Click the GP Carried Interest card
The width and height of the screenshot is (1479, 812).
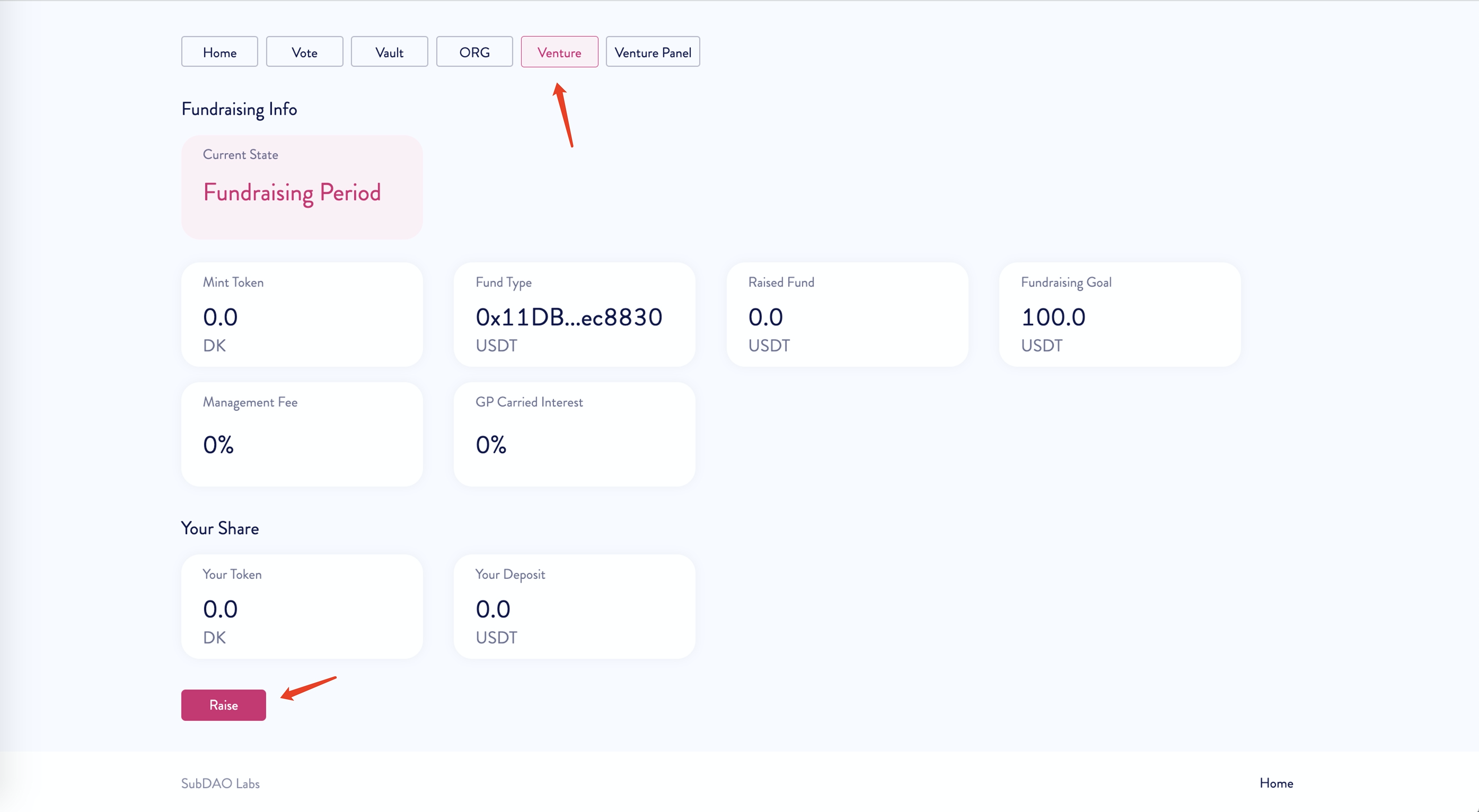point(574,434)
